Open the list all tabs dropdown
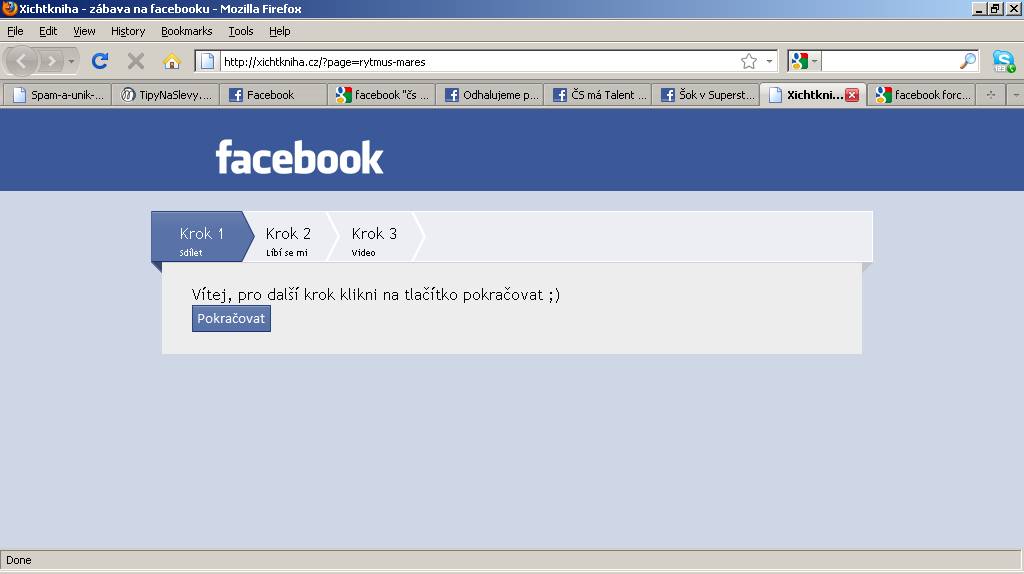1024x574 pixels. point(1016,95)
